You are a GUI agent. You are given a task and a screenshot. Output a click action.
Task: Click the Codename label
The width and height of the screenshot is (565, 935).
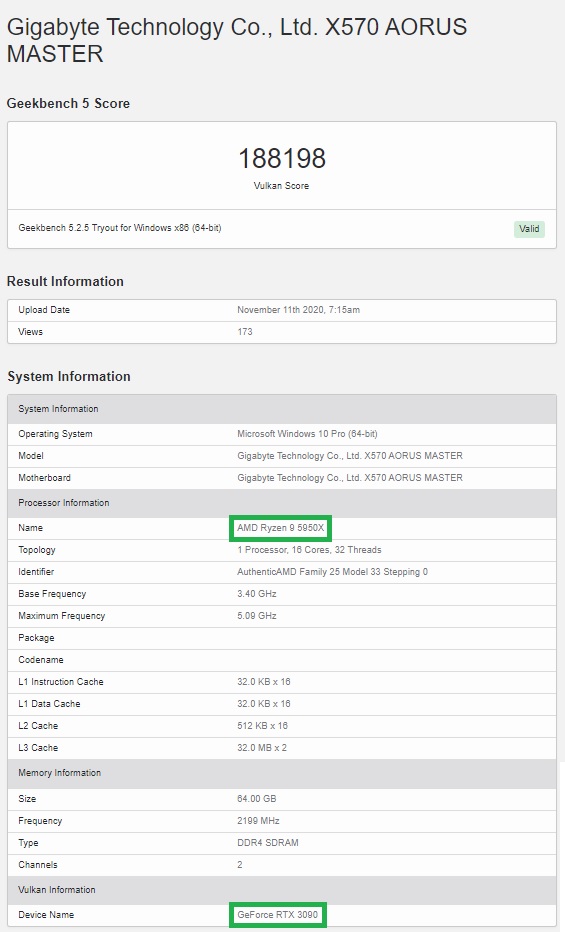[x=41, y=661]
